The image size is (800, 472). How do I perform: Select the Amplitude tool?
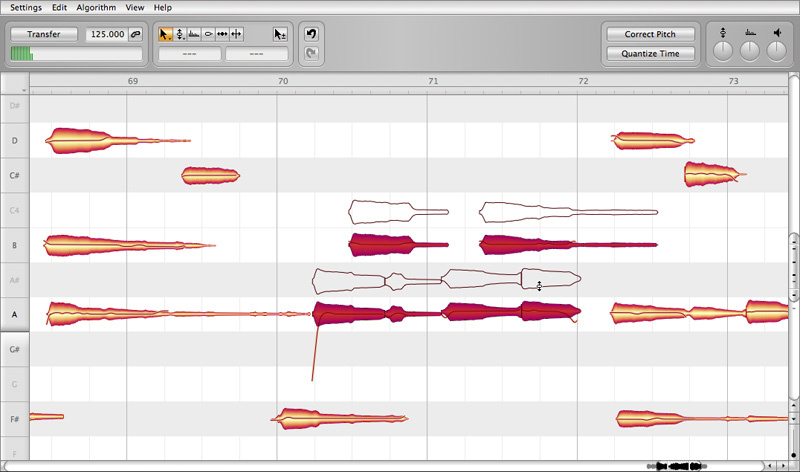tap(208, 34)
